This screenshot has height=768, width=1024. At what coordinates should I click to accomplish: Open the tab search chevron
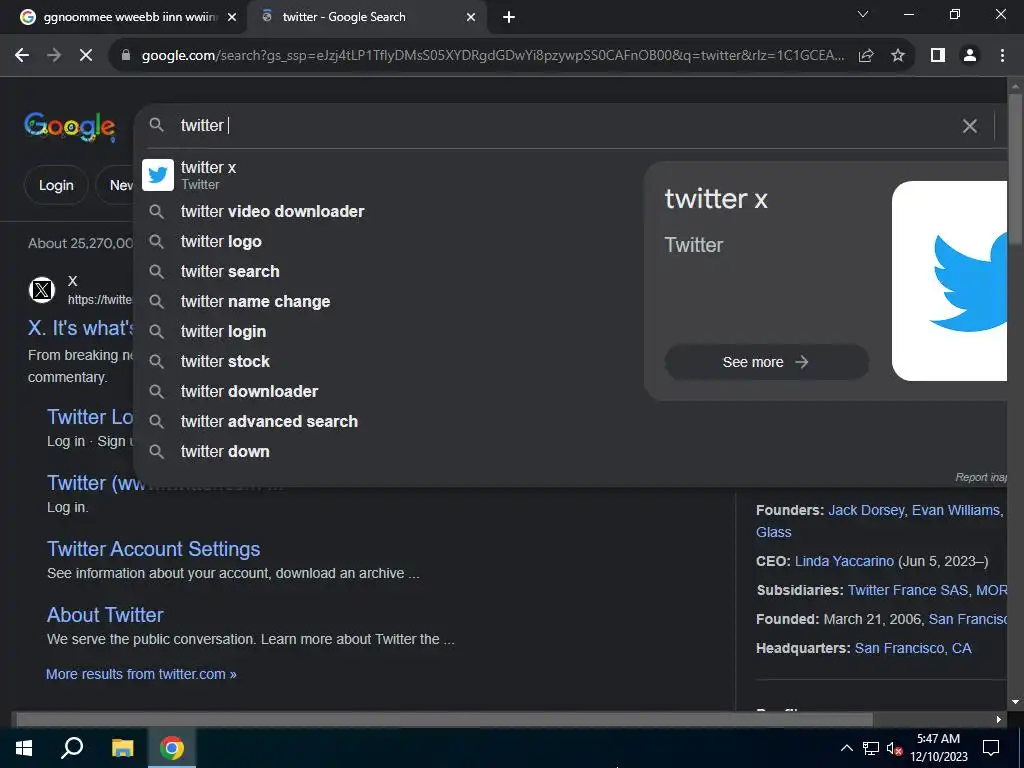pyautogui.click(x=863, y=14)
